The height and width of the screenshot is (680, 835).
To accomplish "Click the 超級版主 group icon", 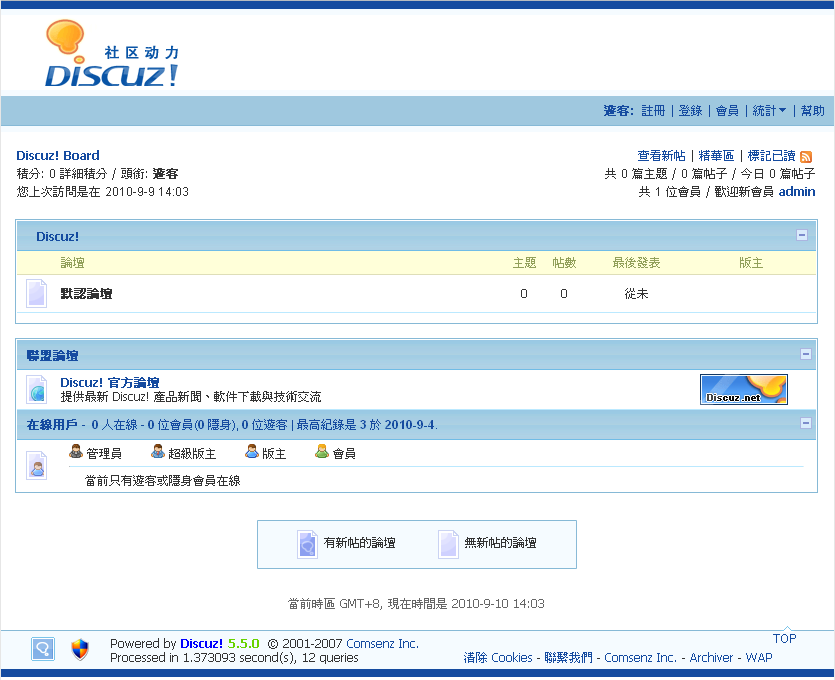I will [156, 452].
